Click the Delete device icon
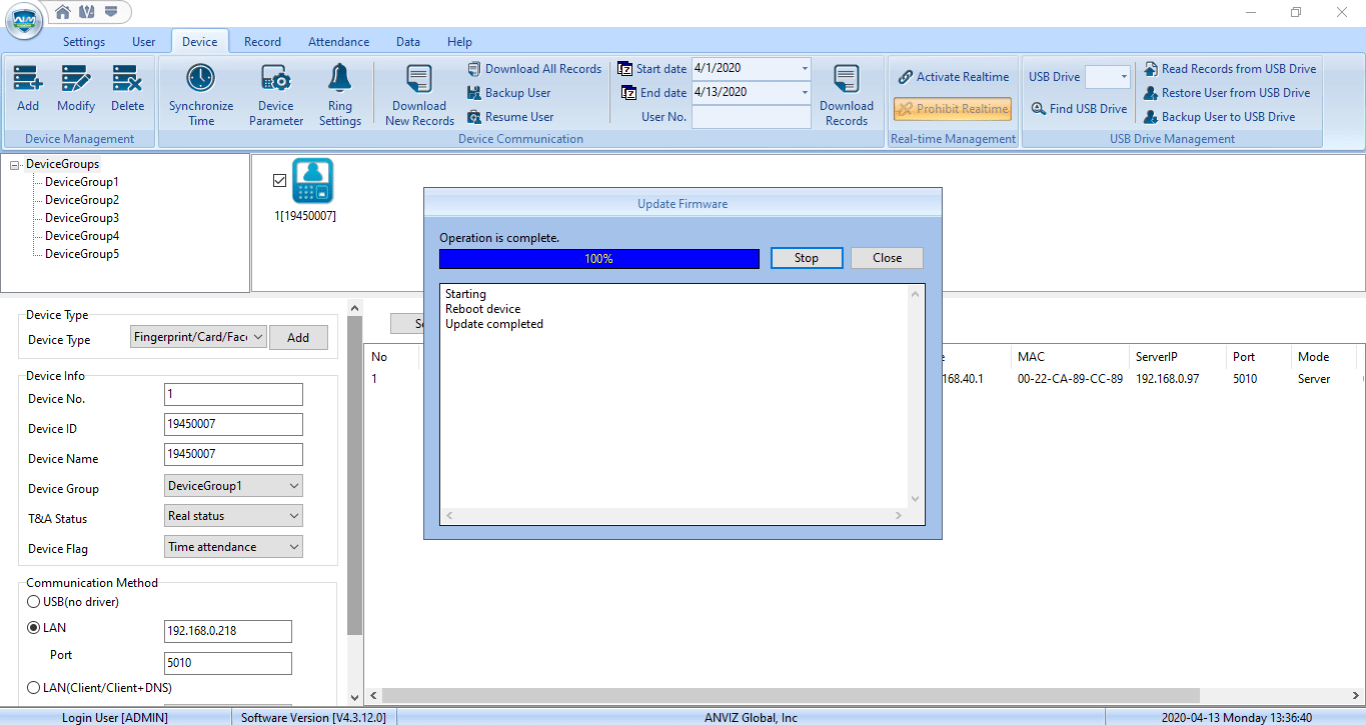This screenshot has width=1366, height=725. [x=127, y=79]
